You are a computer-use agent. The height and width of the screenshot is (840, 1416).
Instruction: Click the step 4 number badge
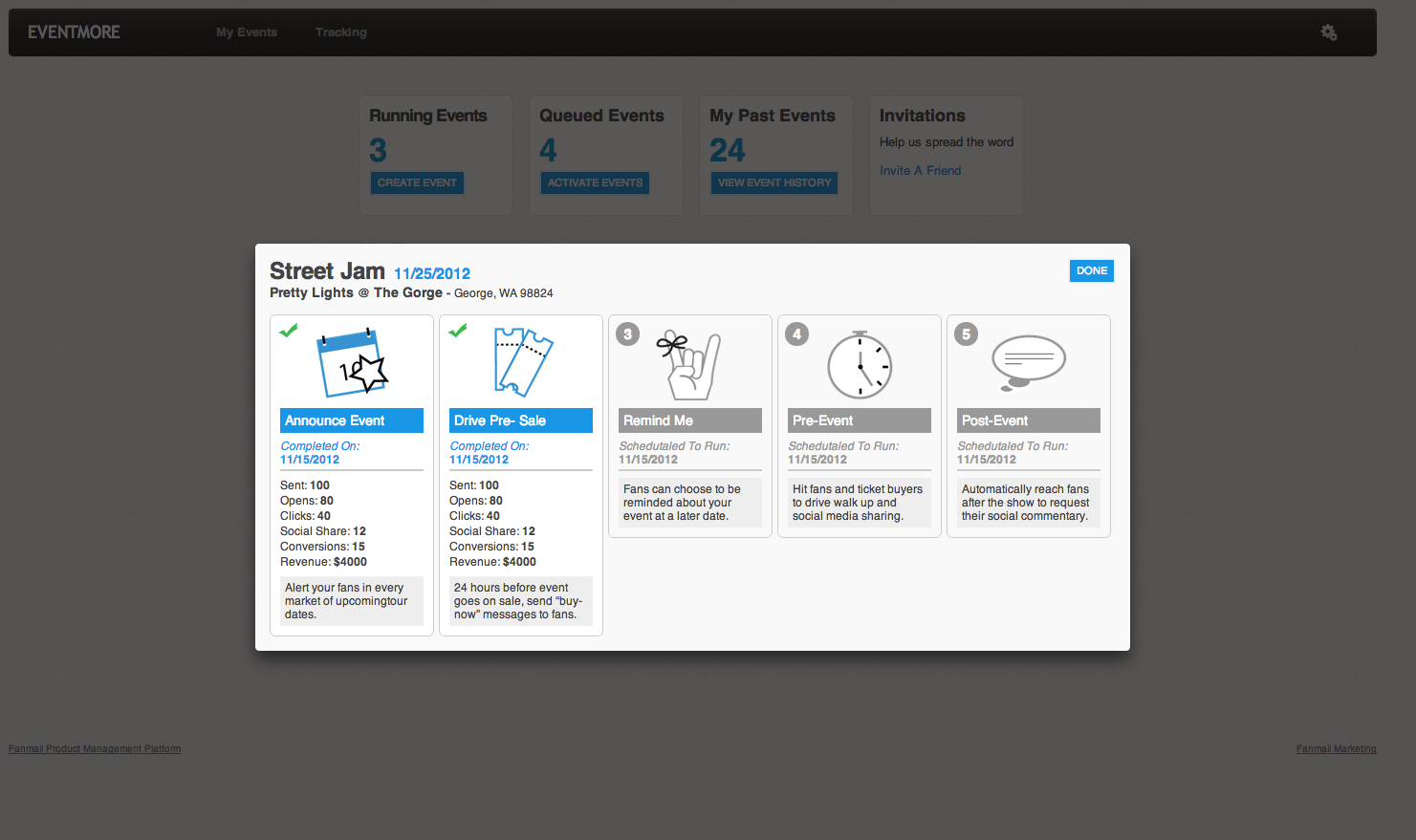tap(796, 334)
